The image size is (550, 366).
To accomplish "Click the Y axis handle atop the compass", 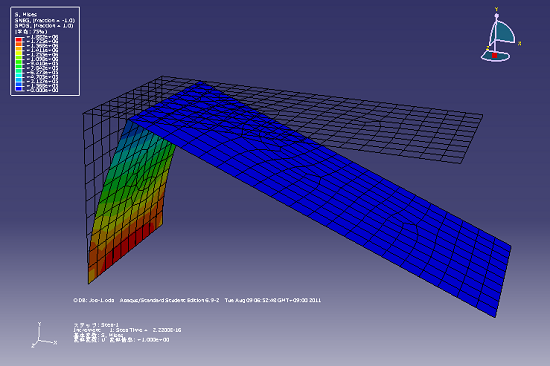I will [496, 15].
